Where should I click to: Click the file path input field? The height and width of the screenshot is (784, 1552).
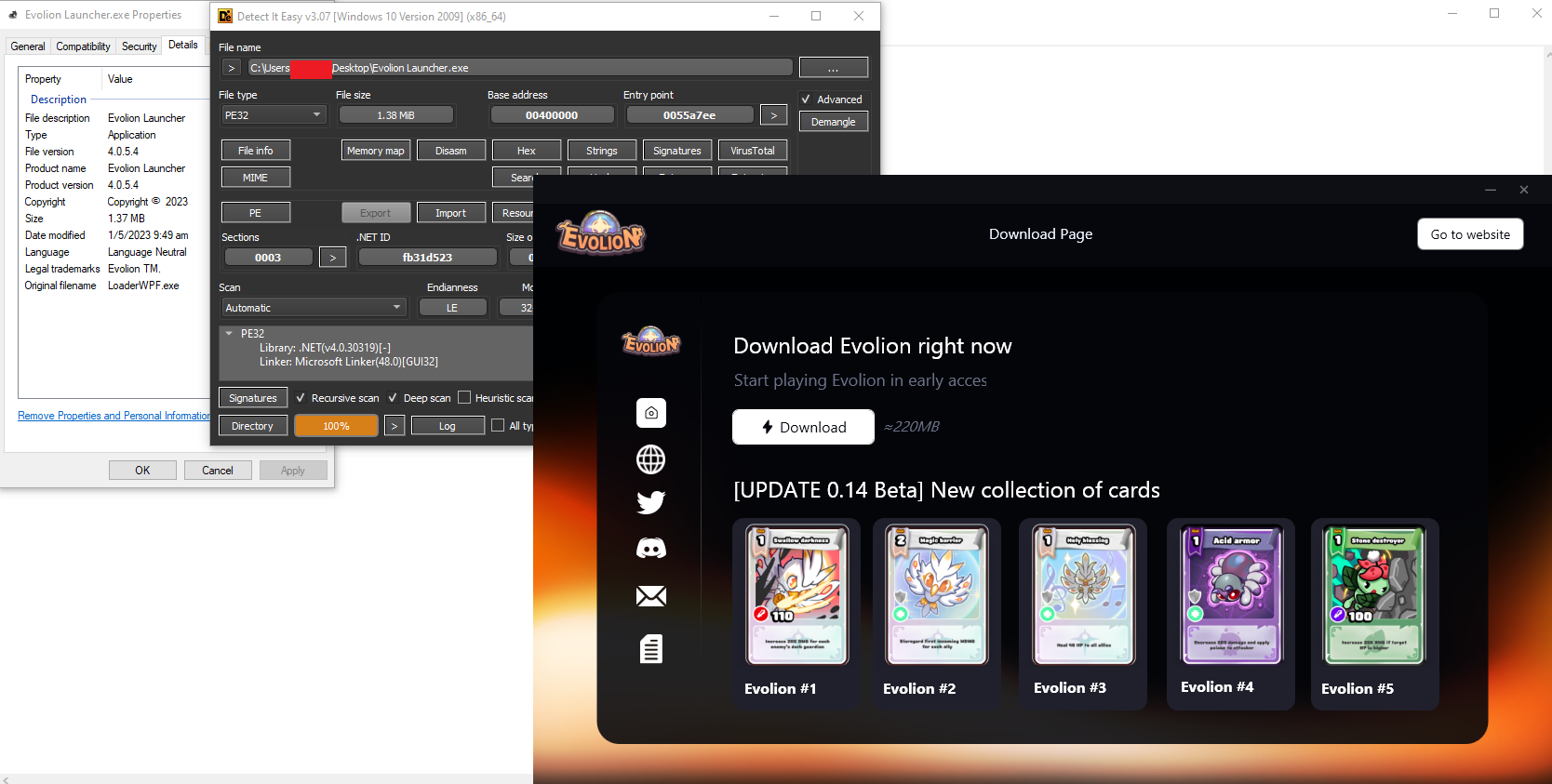(520, 68)
